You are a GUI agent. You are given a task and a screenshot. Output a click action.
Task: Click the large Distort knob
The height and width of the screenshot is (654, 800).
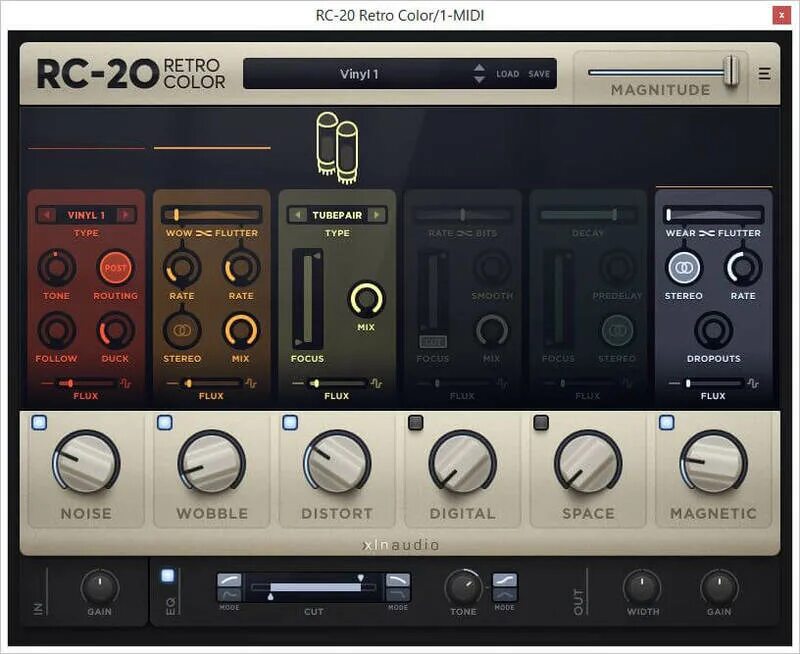click(337, 463)
